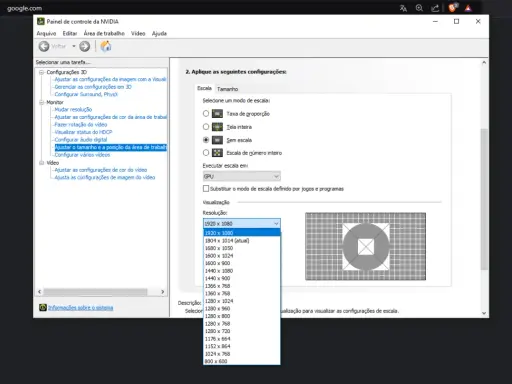
Task: Open the Vídeo menu
Action: [x=138, y=33]
